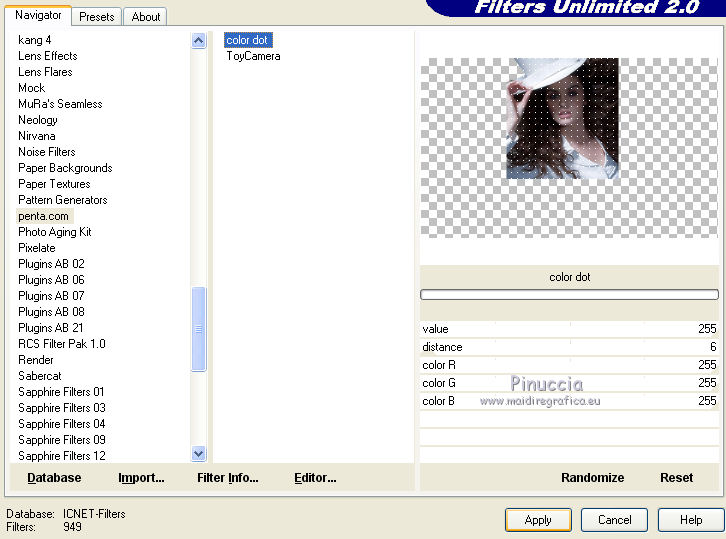This screenshot has width=726, height=539.
Task: Select Plugins AB 02 category
Action: (51, 264)
